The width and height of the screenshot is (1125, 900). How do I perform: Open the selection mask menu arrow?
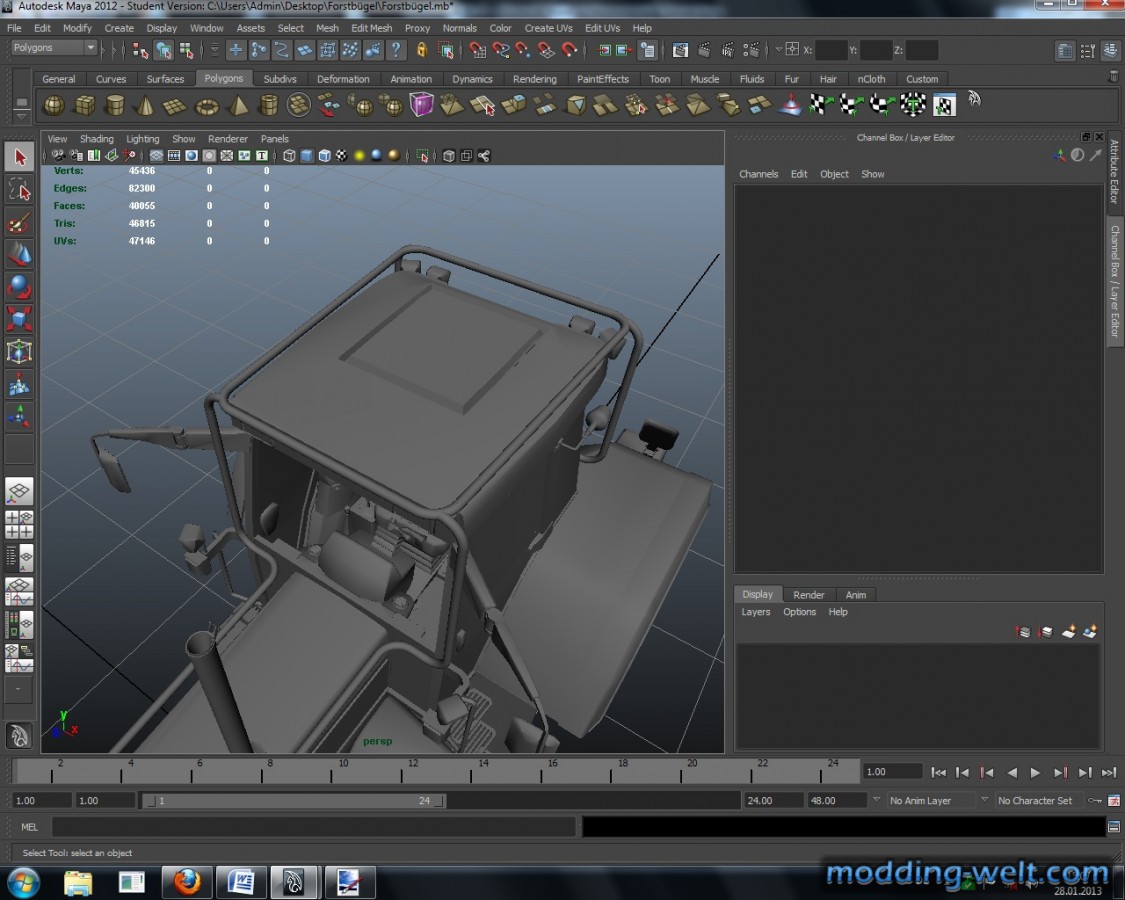(215, 50)
